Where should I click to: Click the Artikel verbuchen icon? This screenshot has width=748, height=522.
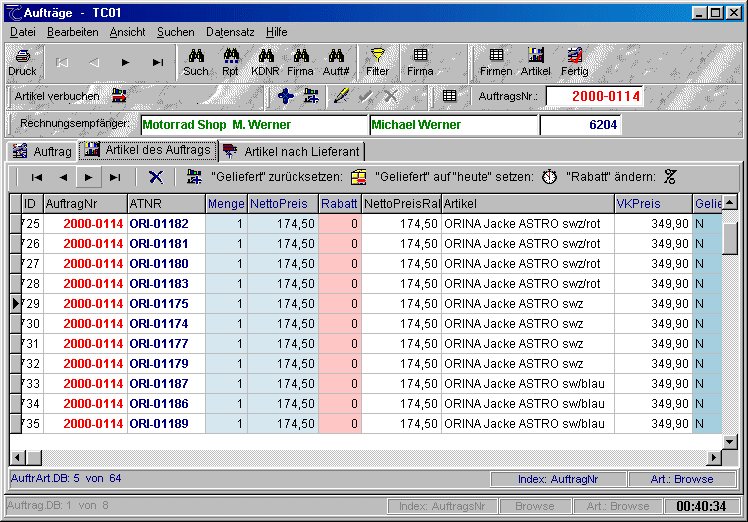[x=120, y=96]
